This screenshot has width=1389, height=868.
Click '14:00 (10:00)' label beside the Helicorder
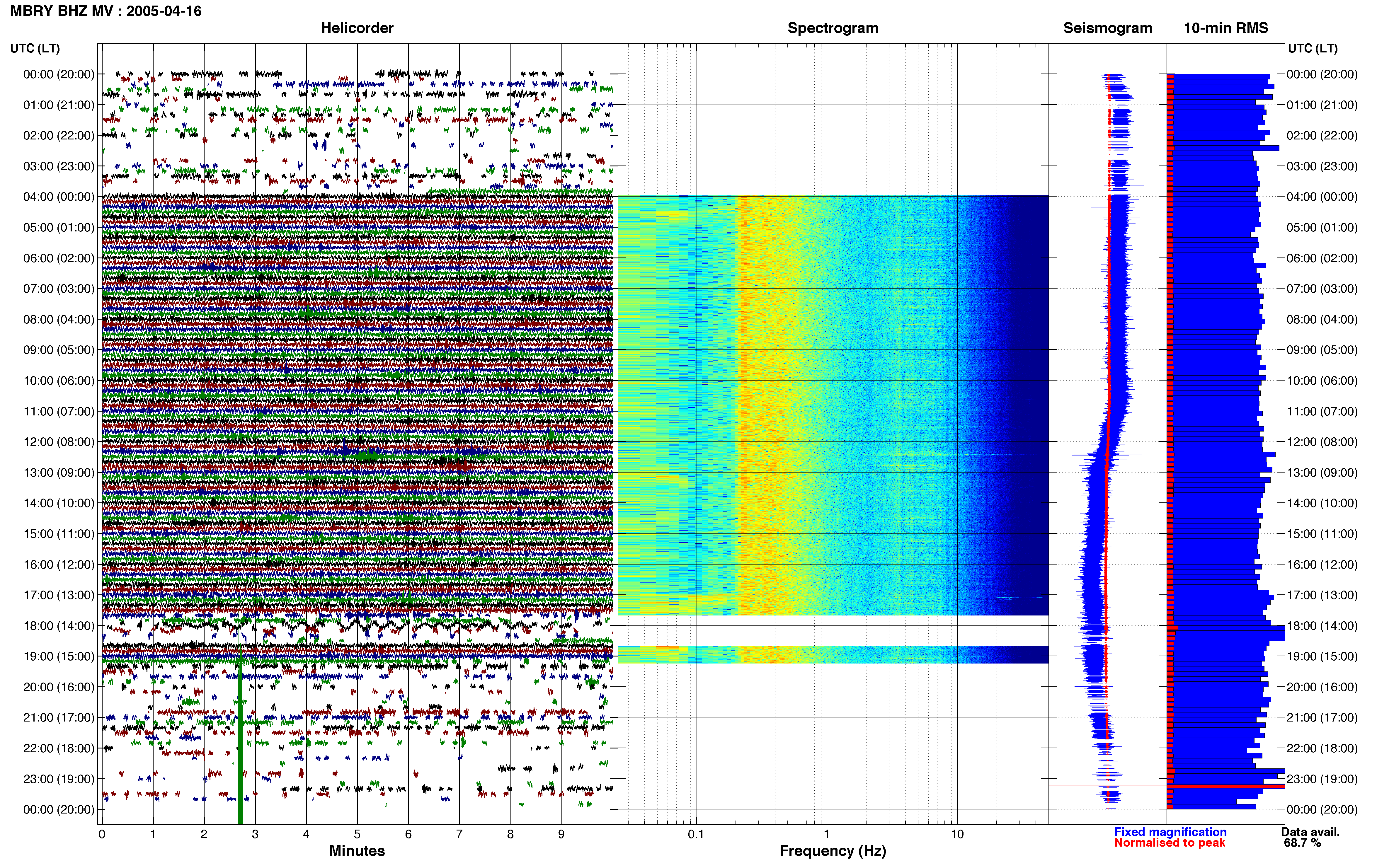(x=59, y=504)
